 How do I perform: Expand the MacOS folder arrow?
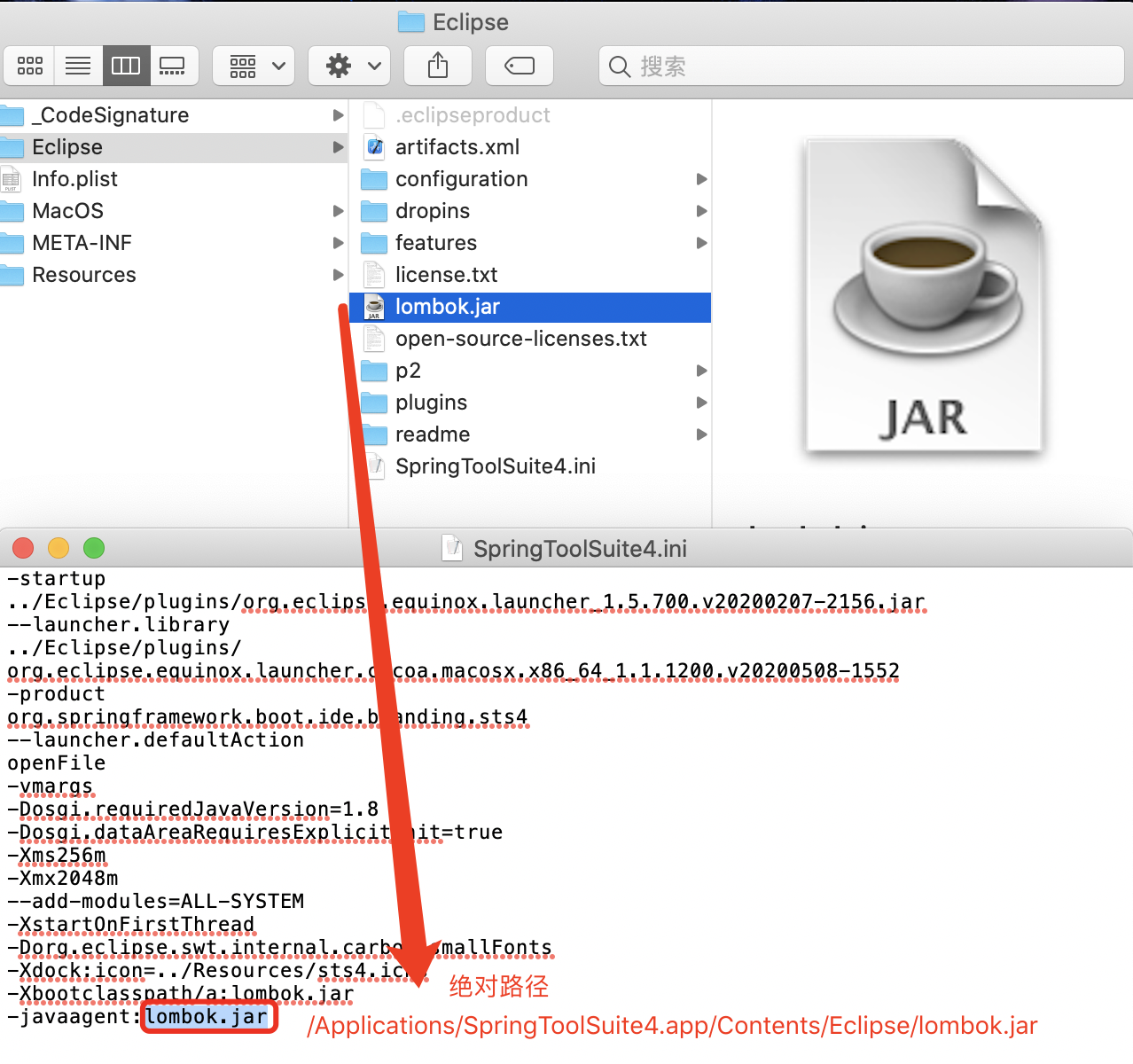click(x=338, y=211)
